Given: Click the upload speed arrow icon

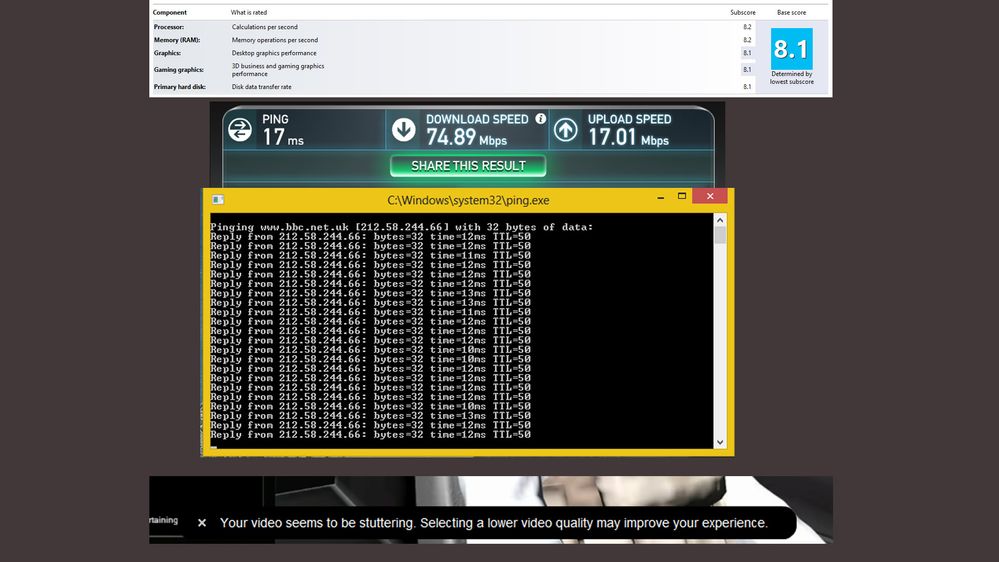Looking at the screenshot, I should (x=565, y=130).
